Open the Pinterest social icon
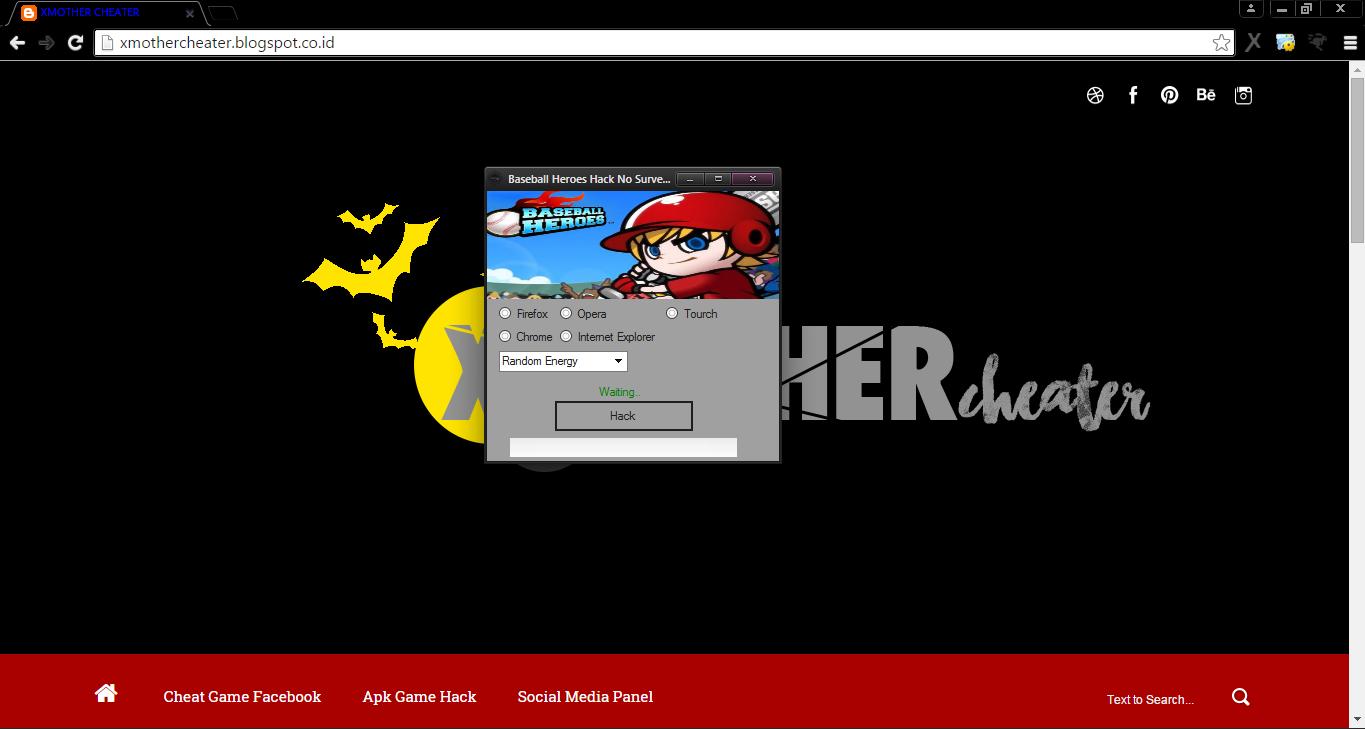 click(x=1169, y=95)
